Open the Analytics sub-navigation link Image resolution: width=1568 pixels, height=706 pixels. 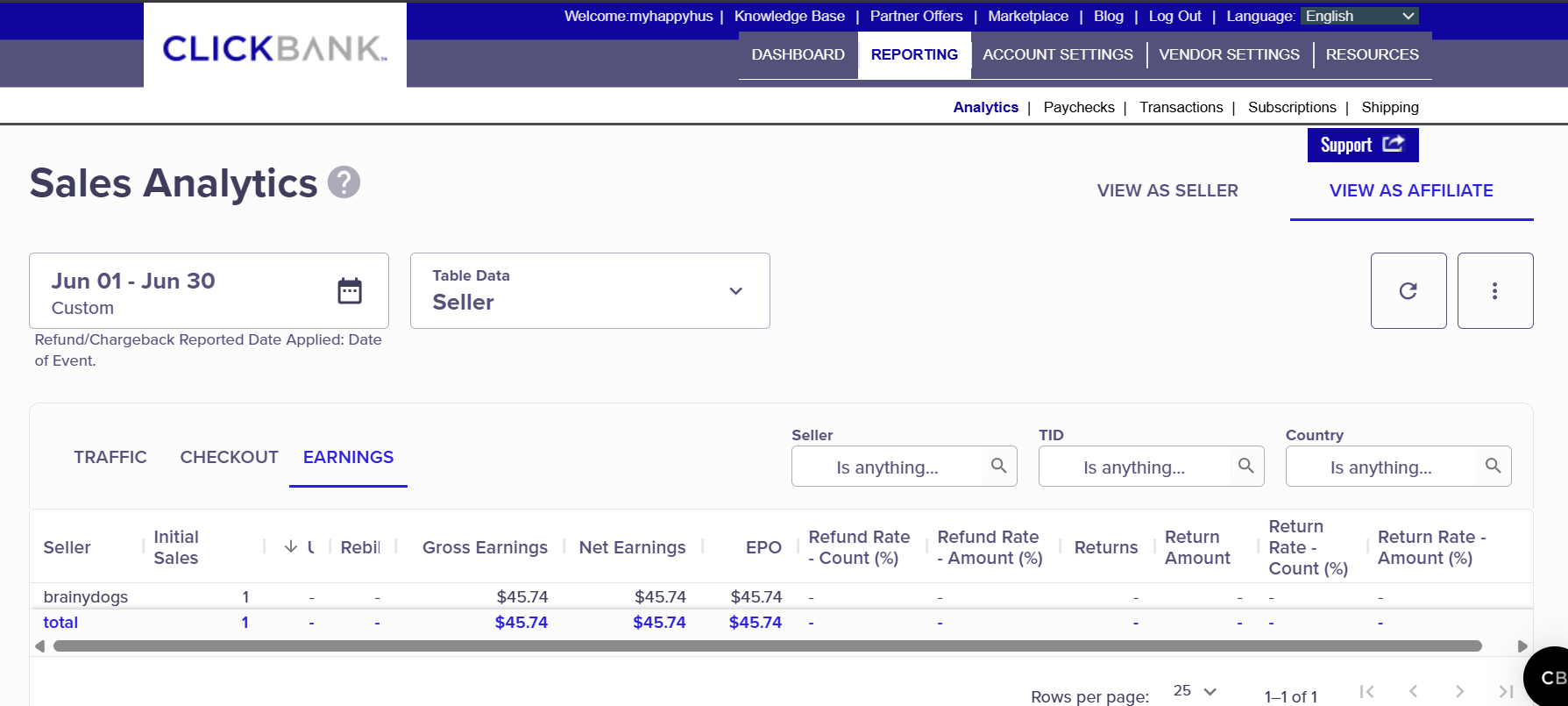tap(985, 107)
